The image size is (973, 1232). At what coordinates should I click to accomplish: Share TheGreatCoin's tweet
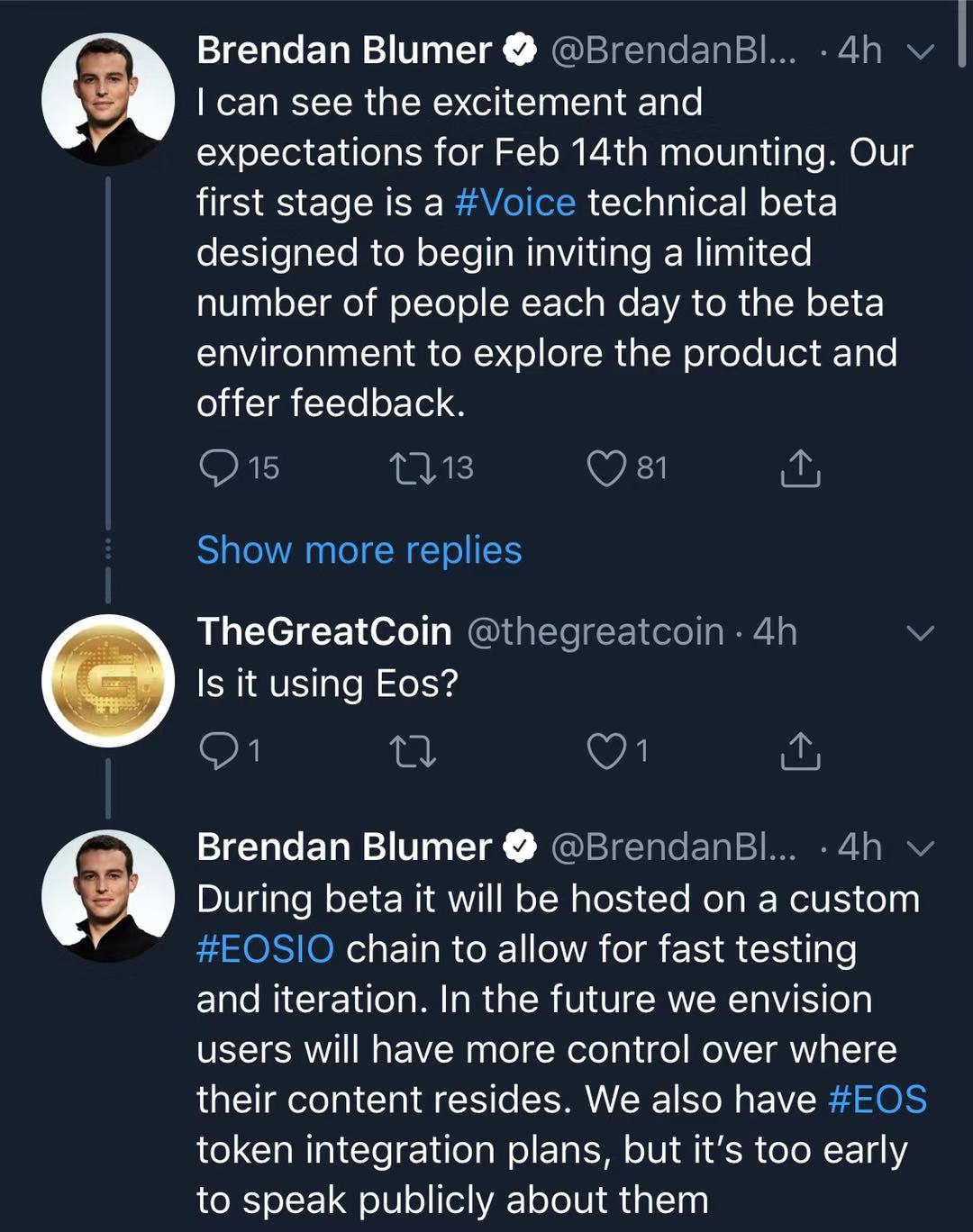(x=800, y=751)
